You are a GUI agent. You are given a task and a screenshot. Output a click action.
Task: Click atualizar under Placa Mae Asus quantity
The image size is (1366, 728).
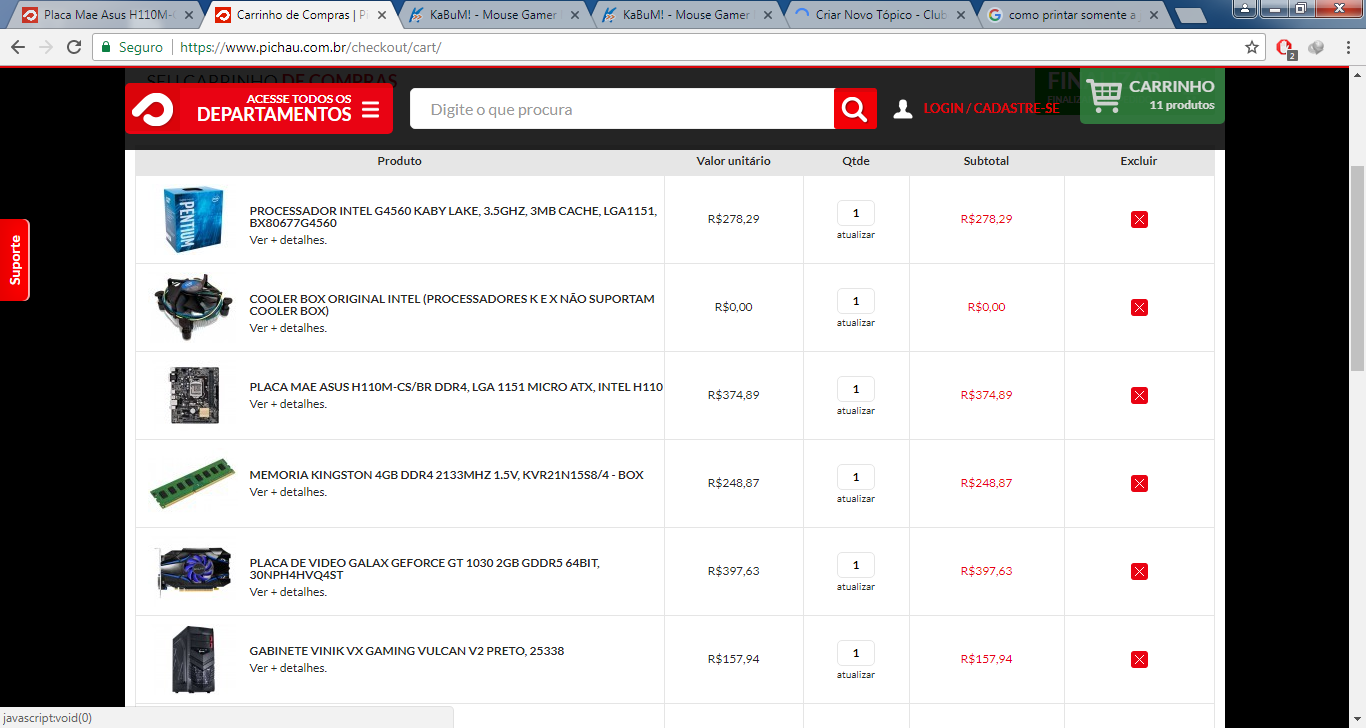pyautogui.click(x=856, y=411)
